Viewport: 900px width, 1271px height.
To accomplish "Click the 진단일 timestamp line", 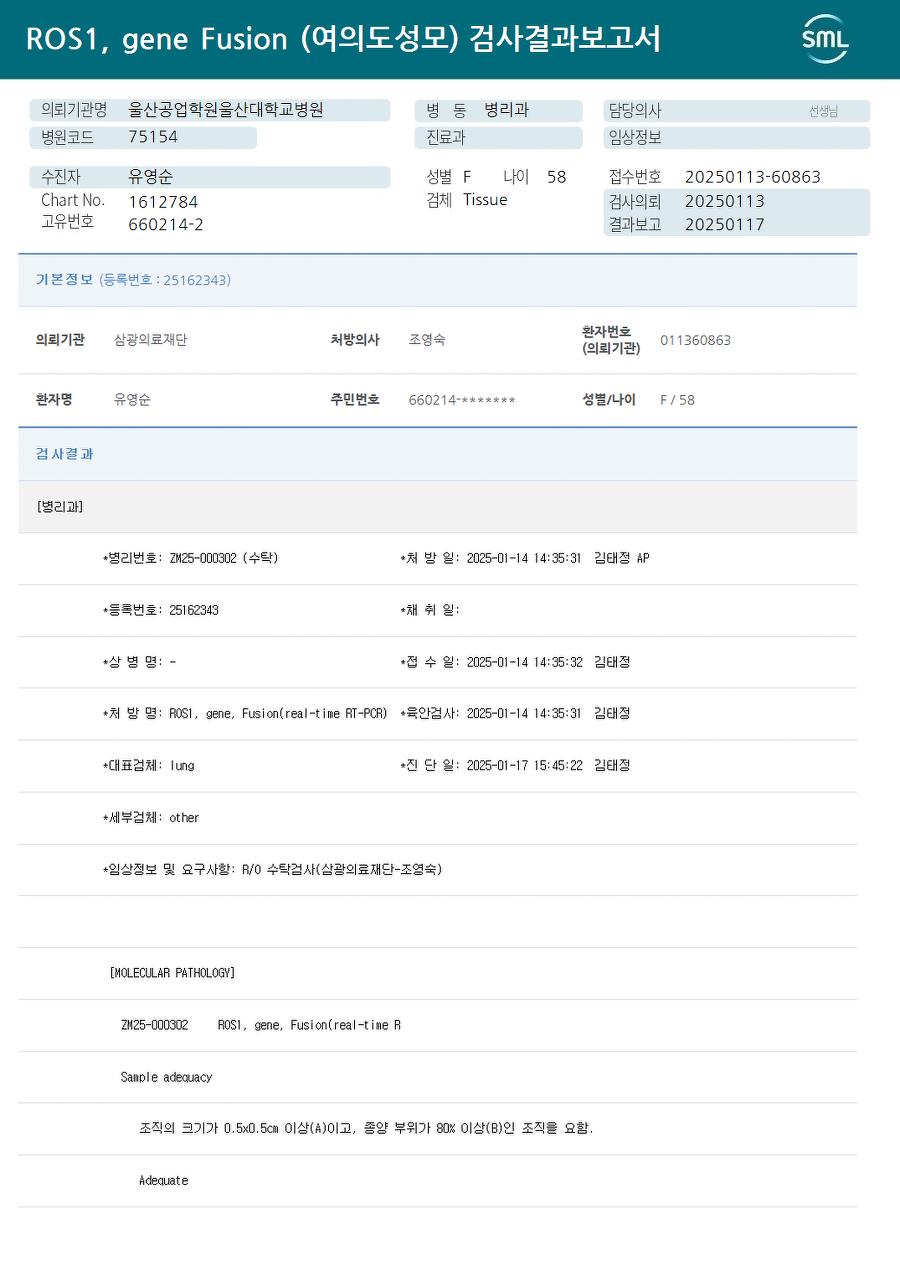I will pos(515,766).
